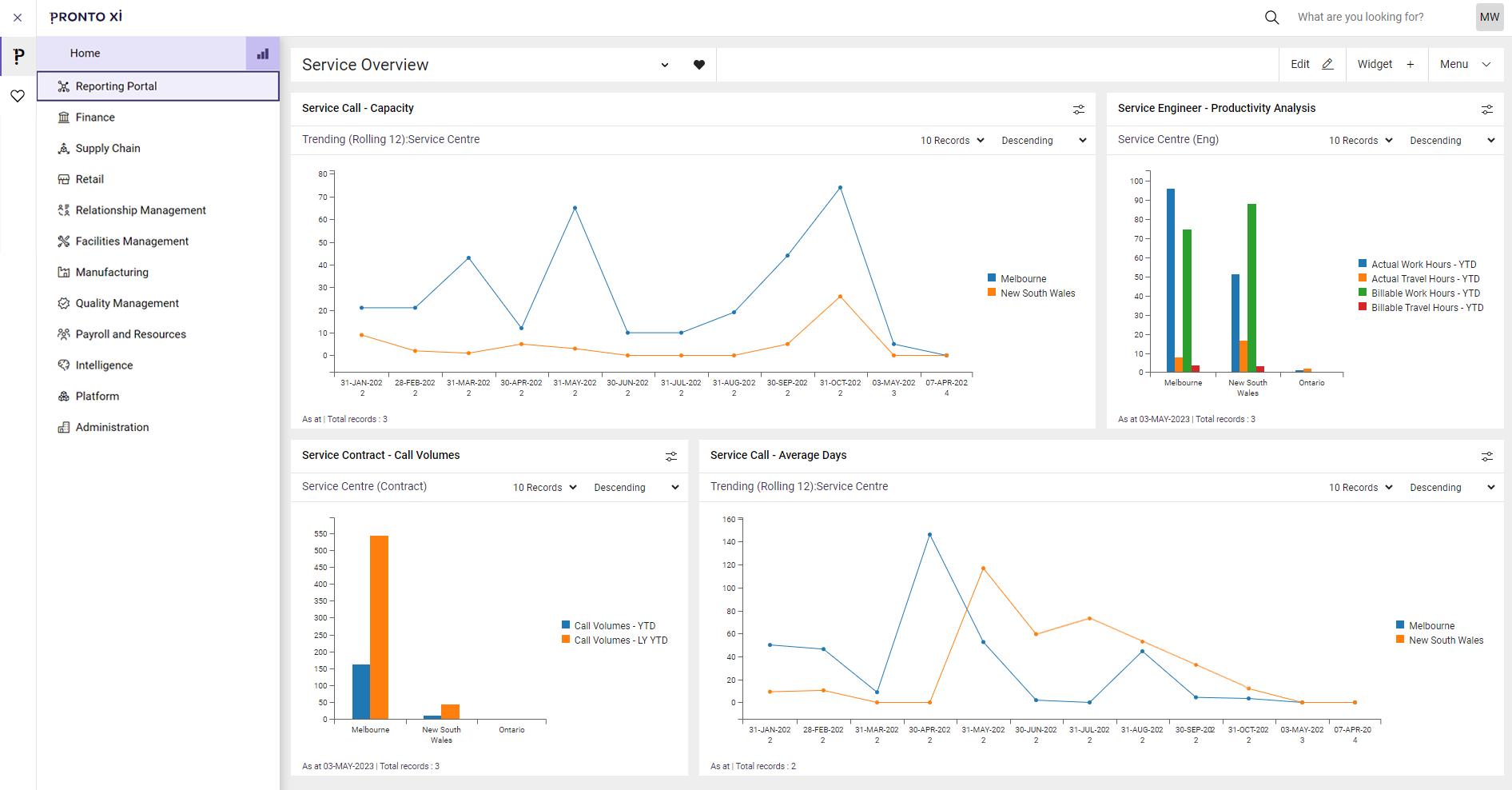Open 10 Records dropdown in Capacity widget

pos(952,140)
